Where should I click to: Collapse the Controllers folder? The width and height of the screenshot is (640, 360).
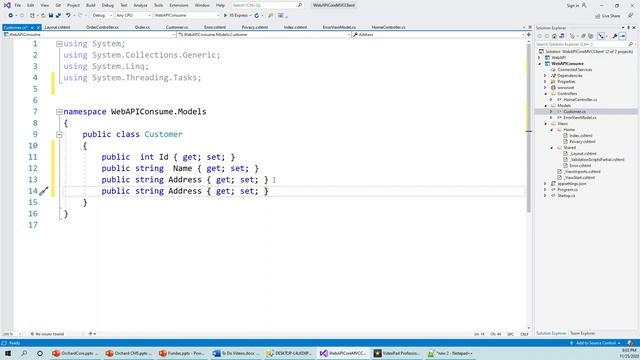coord(545,93)
